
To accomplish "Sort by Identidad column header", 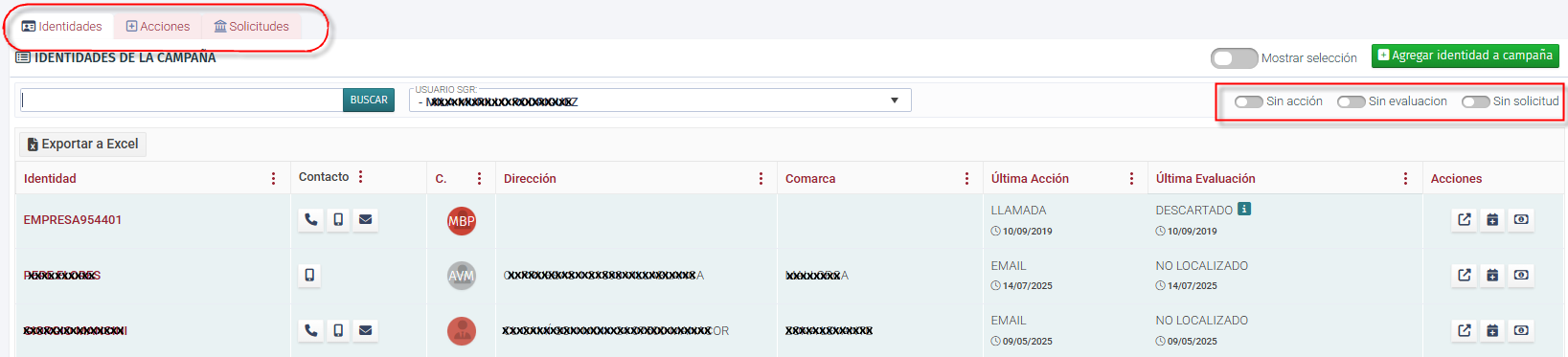I will click(x=50, y=179).
